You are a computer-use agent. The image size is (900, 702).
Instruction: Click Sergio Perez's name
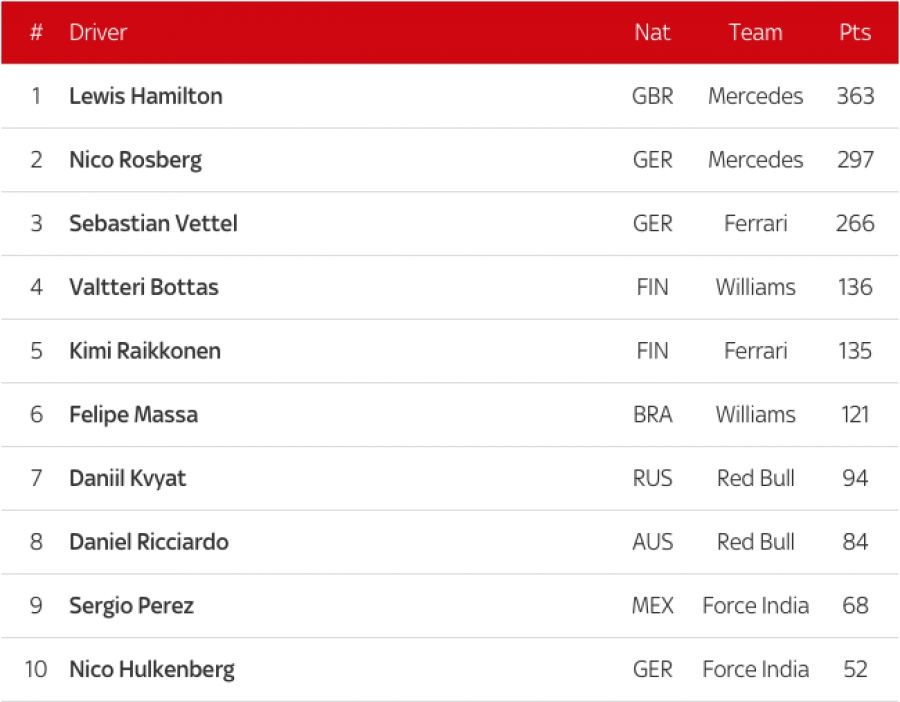[131, 606]
